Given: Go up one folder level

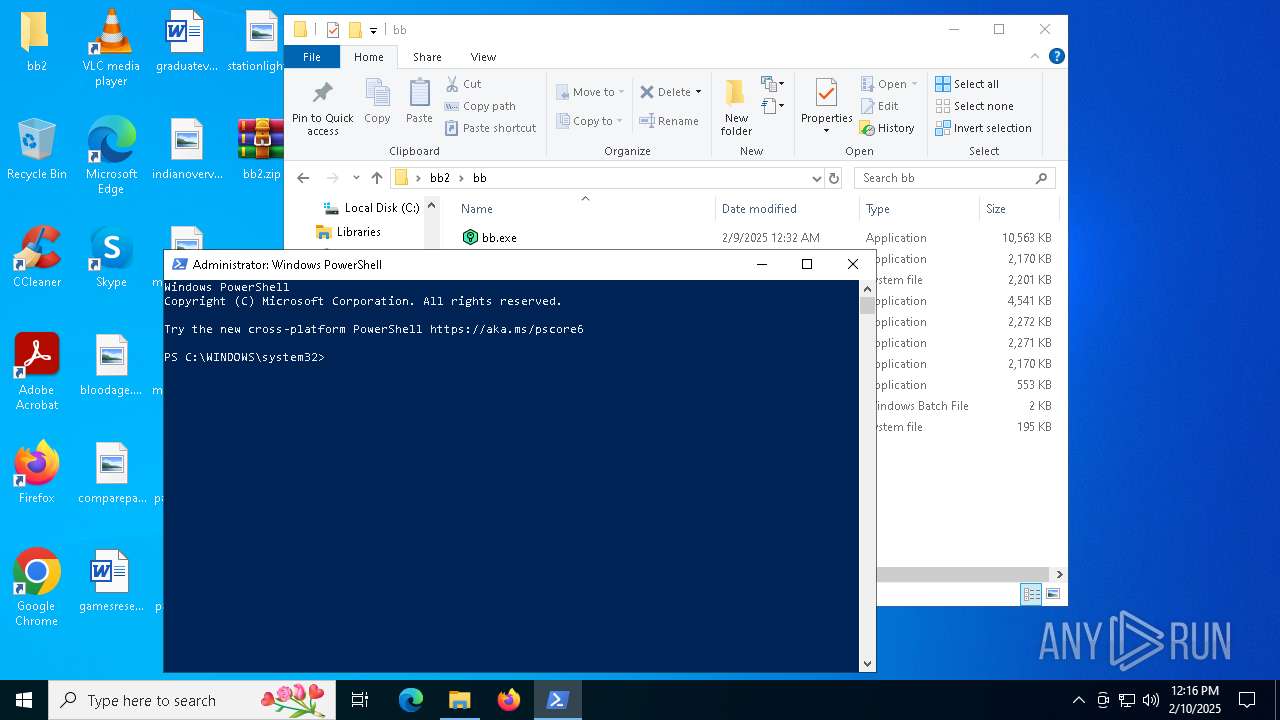Looking at the screenshot, I should pyautogui.click(x=377, y=178).
